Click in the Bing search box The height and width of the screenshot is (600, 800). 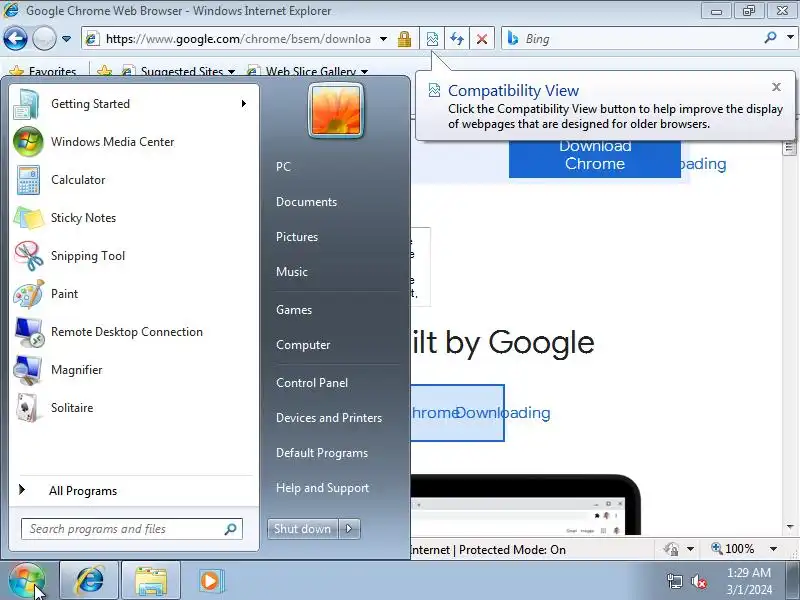[633, 38]
